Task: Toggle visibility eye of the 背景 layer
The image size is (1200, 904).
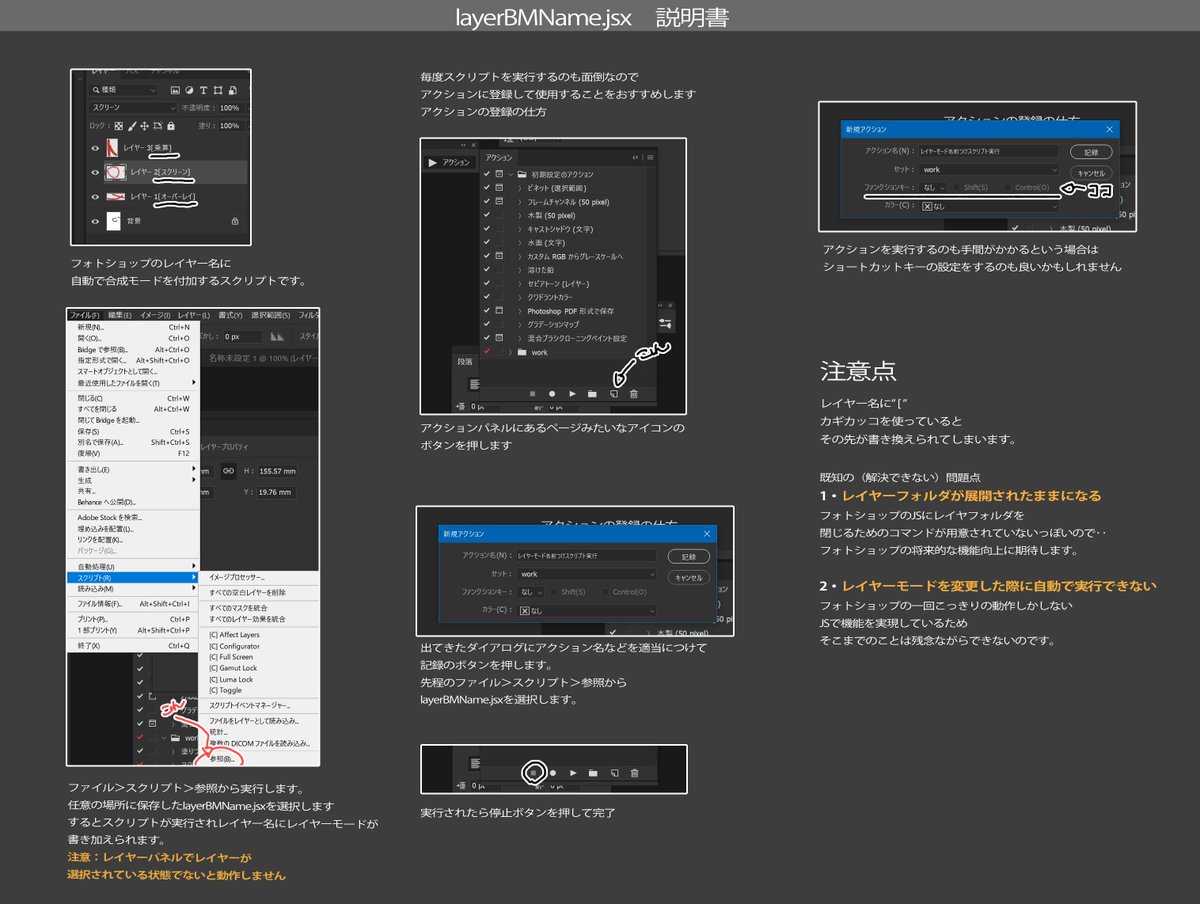Action: [96, 220]
